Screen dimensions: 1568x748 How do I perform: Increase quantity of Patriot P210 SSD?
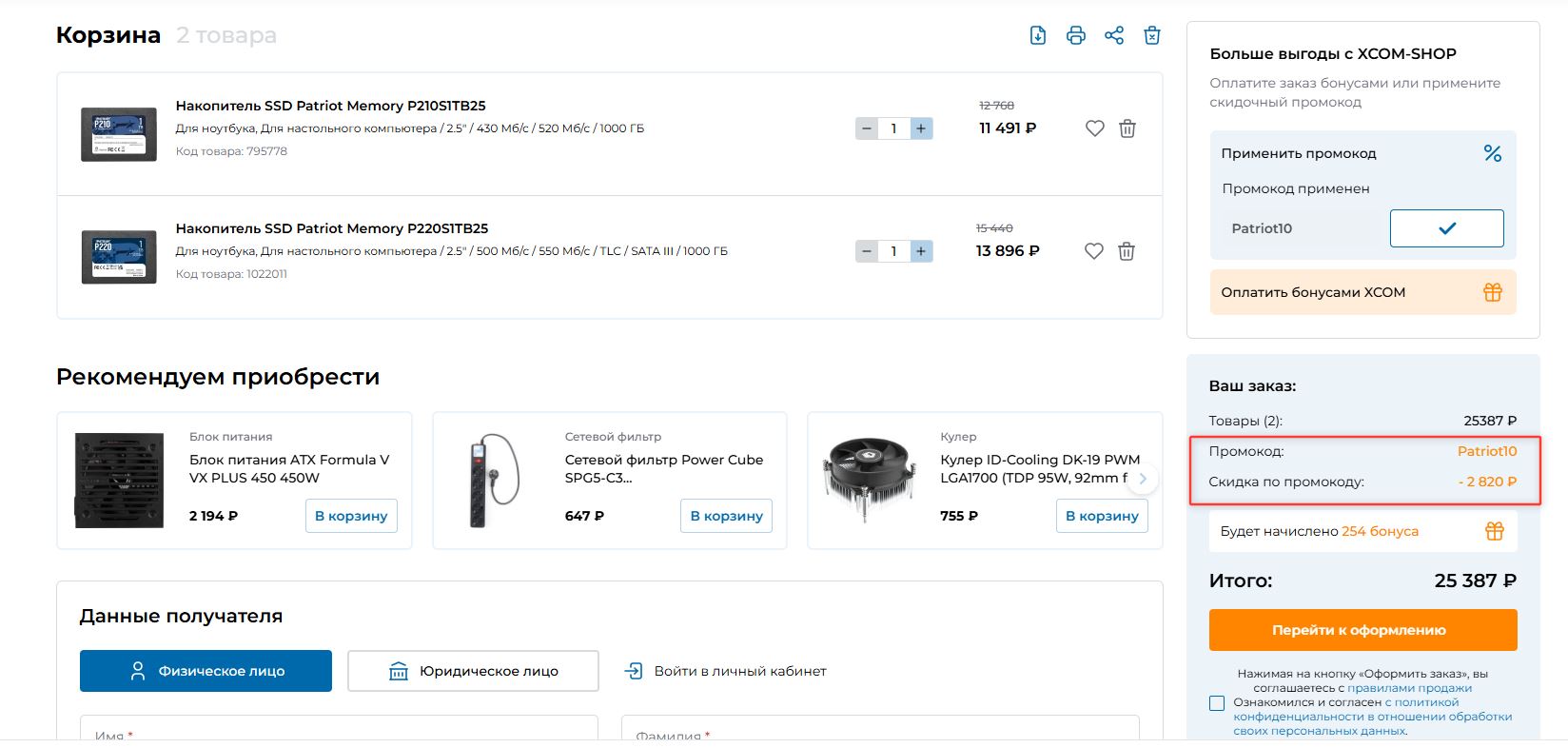[x=921, y=128]
